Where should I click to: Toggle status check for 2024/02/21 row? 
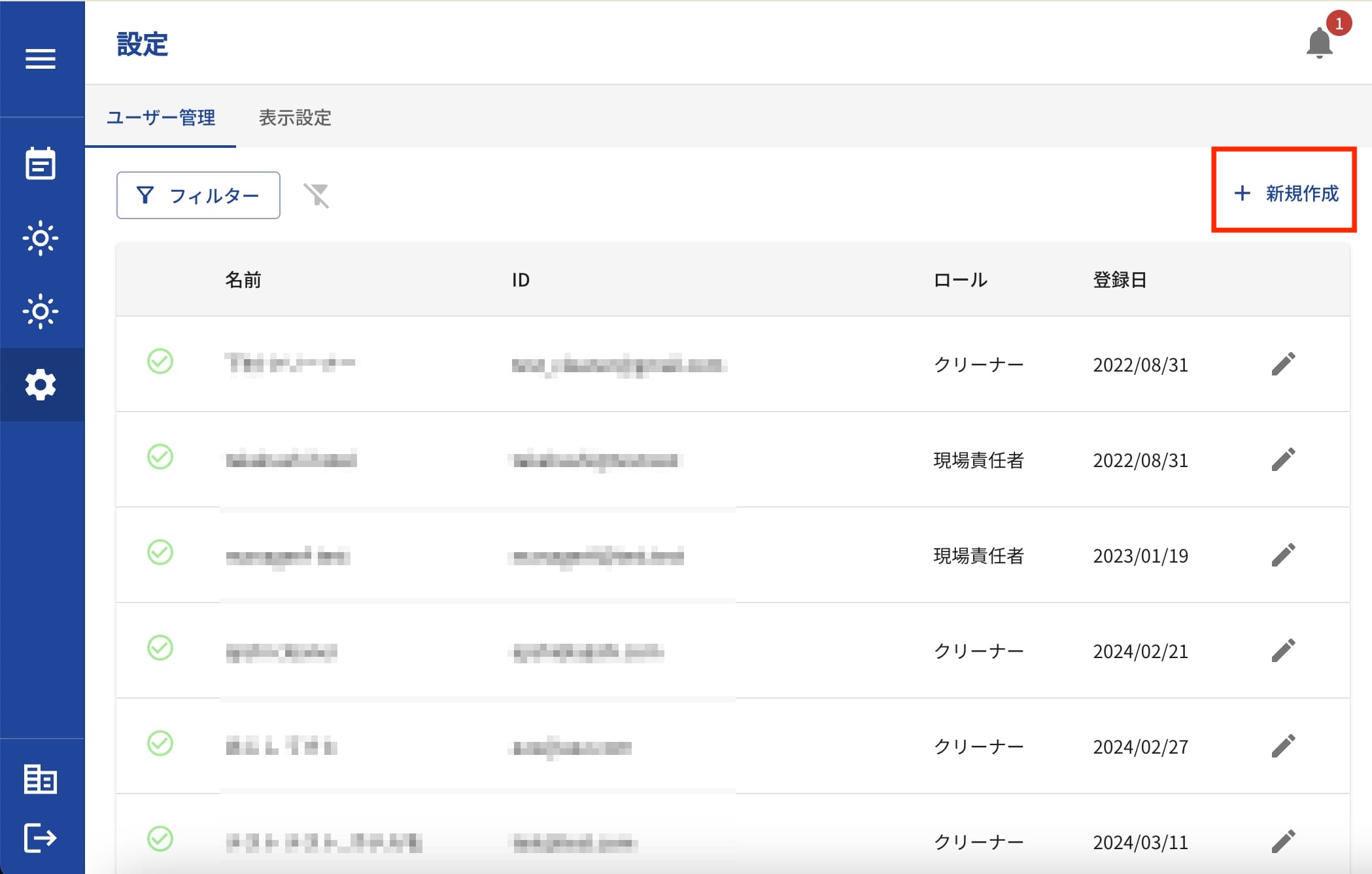160,648
